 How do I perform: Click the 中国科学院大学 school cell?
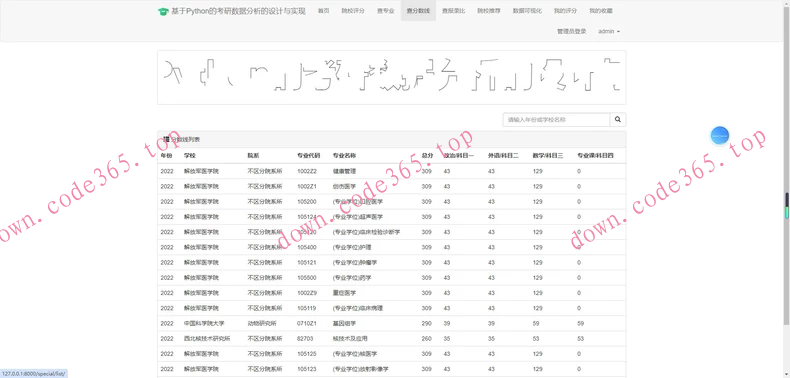click(204, 323)
